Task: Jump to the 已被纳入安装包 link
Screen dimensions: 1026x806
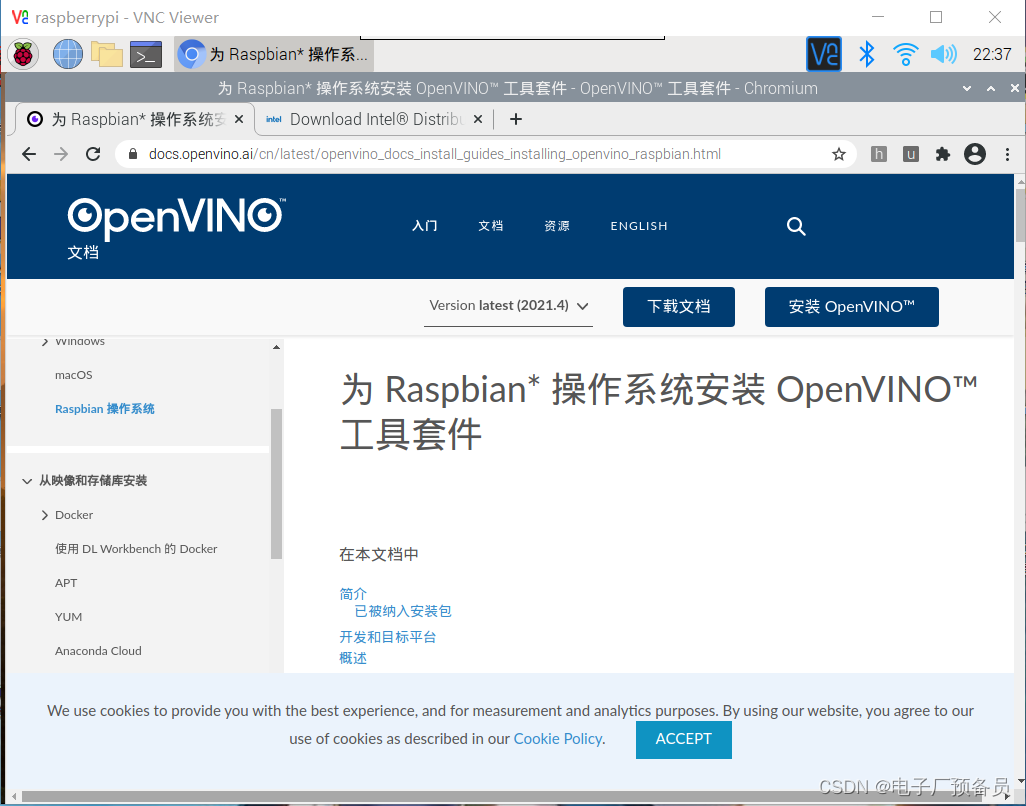Action: coord(403,611)
